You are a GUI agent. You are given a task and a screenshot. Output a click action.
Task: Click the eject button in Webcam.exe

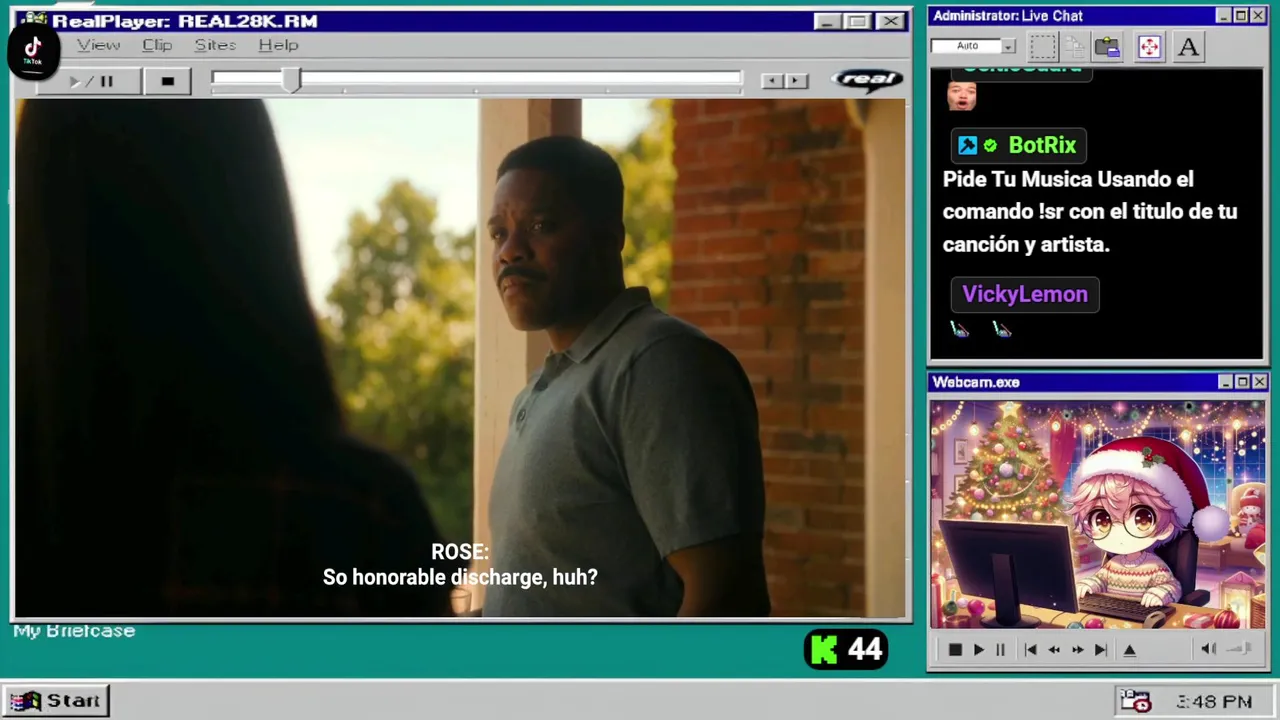pyautogui.click(x=1130, y=650)
